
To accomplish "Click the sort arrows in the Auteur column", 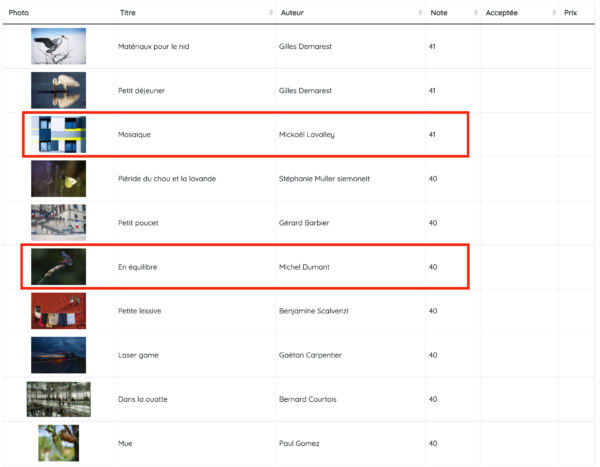I will (421, 13).
